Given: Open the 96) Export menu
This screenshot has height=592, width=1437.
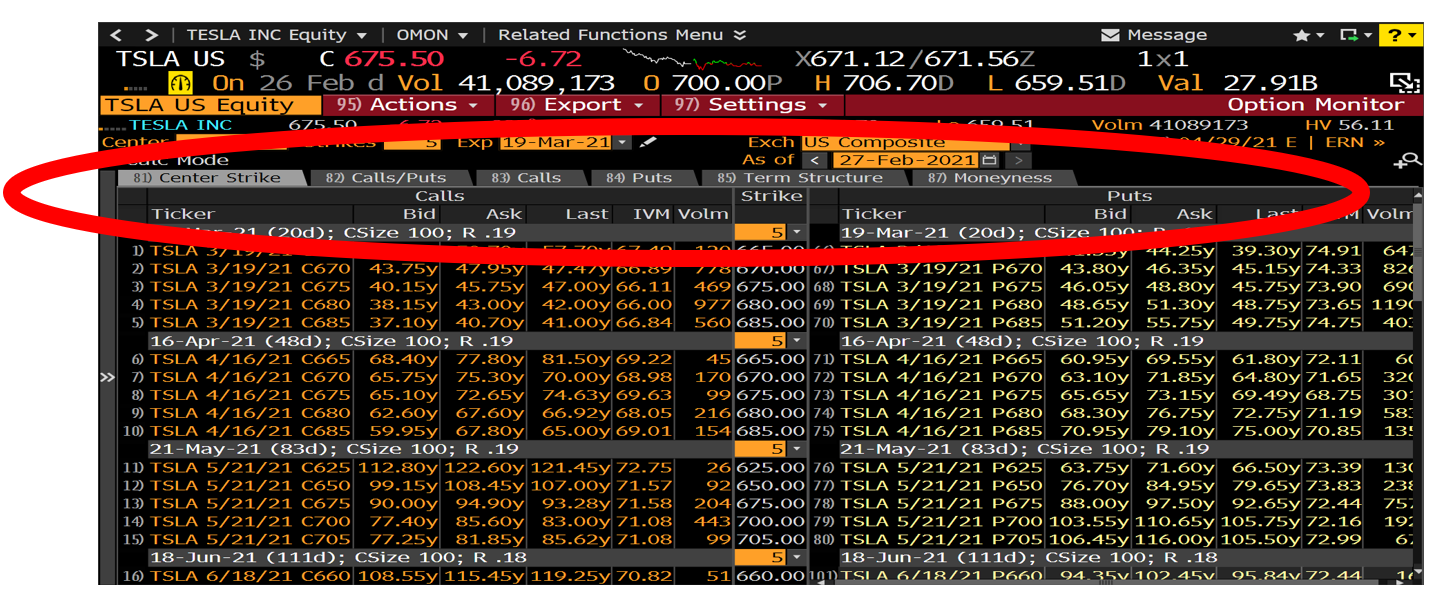Looking at the screenshot, I should [576, 105].
